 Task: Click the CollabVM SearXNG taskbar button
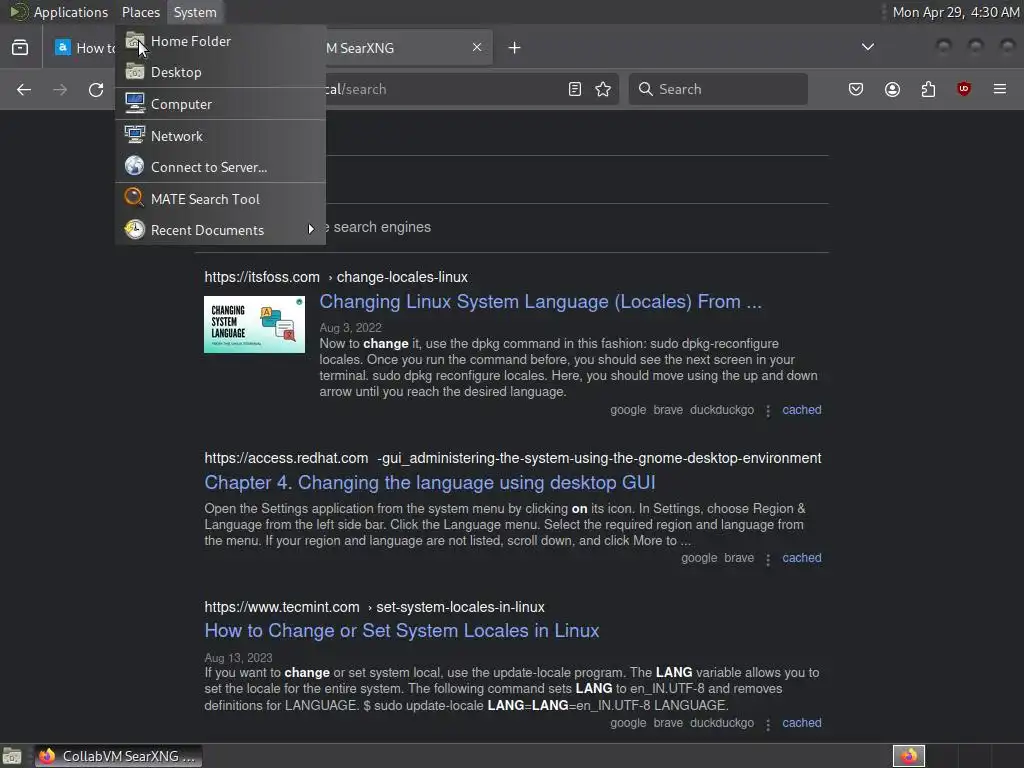tap(119, 756)
